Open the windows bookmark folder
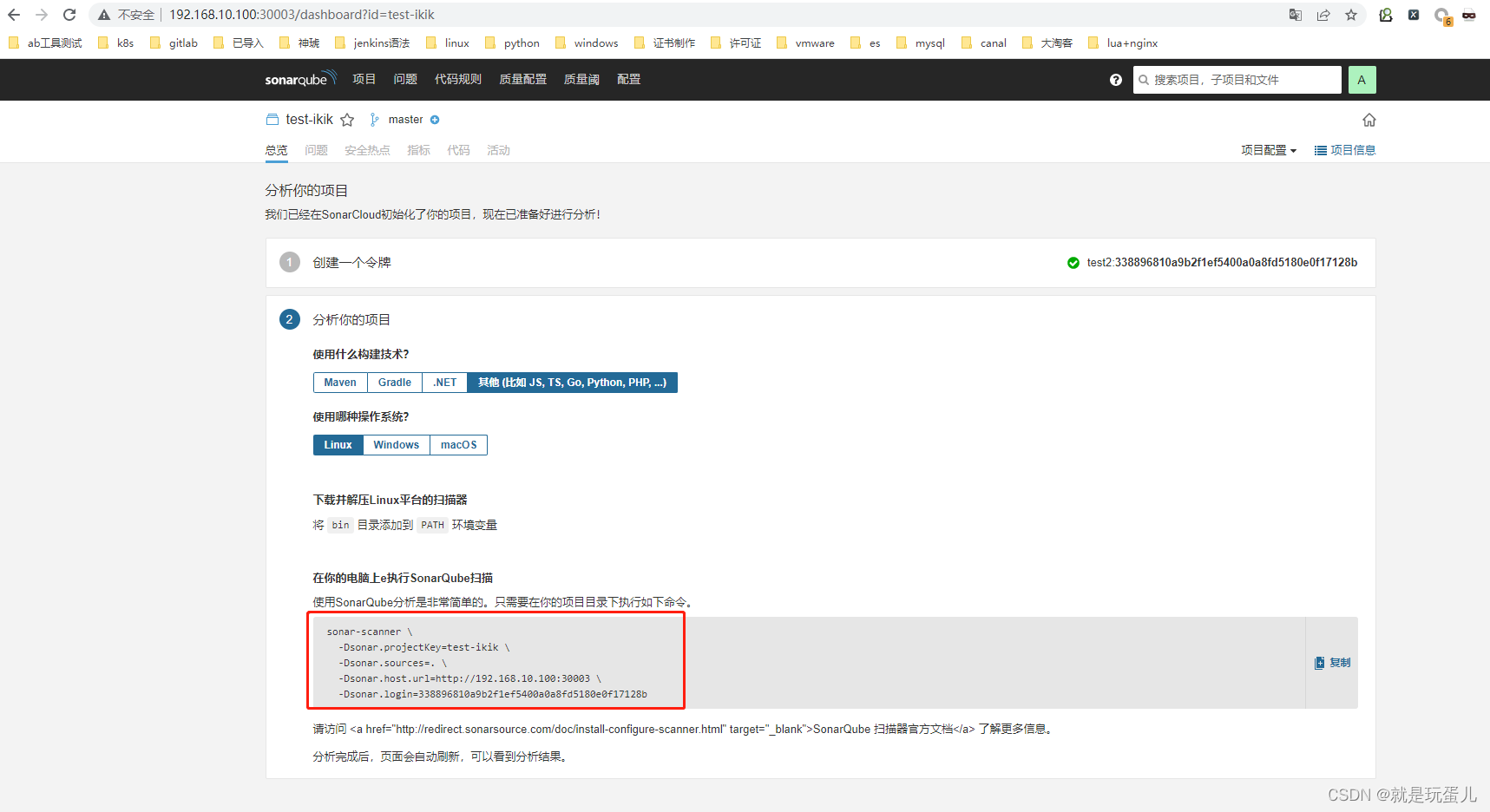This screenshot has height=812, width=1490. click(x=587, y=43)
